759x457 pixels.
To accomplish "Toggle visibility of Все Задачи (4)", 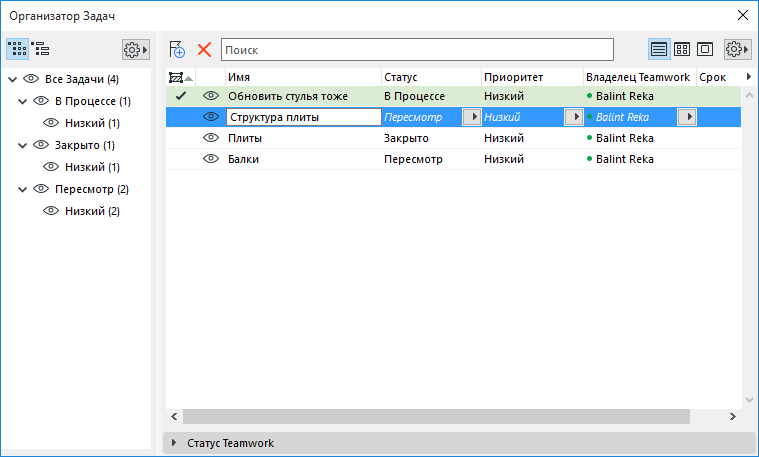I will tap(31, 79).
